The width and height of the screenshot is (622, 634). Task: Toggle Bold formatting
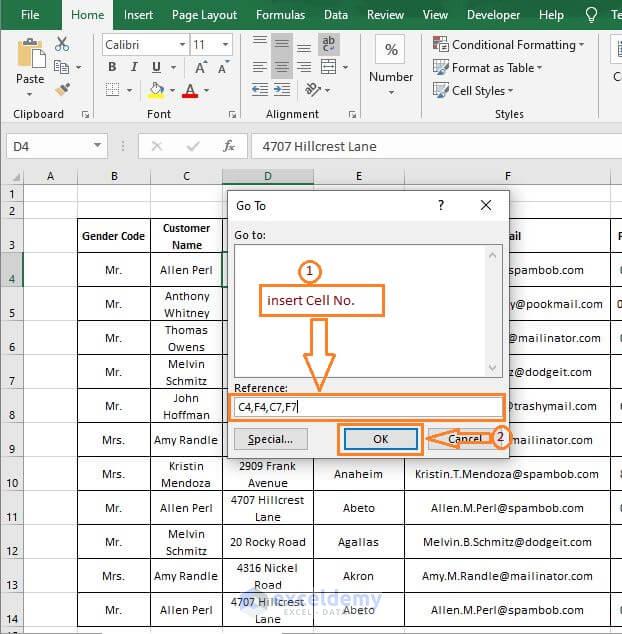coord(112,67)
